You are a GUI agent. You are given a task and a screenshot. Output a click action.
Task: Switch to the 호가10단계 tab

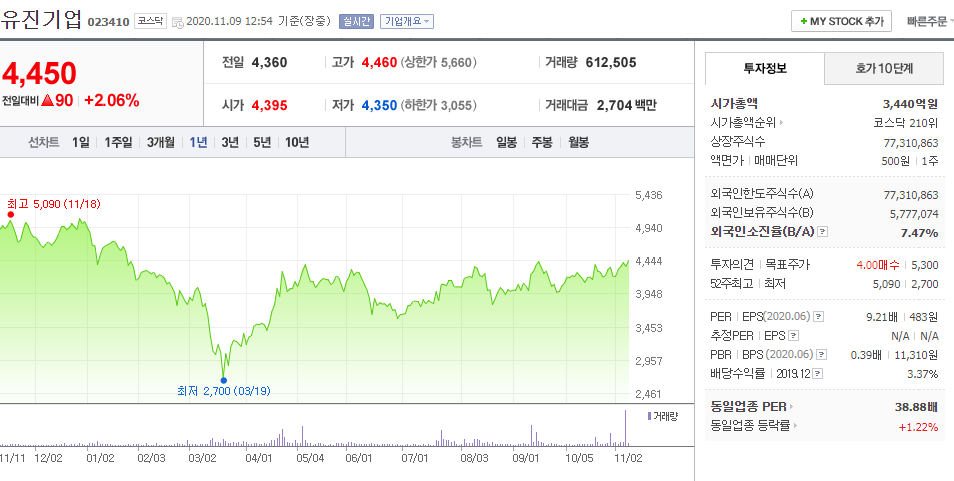(x=883, y=69)
